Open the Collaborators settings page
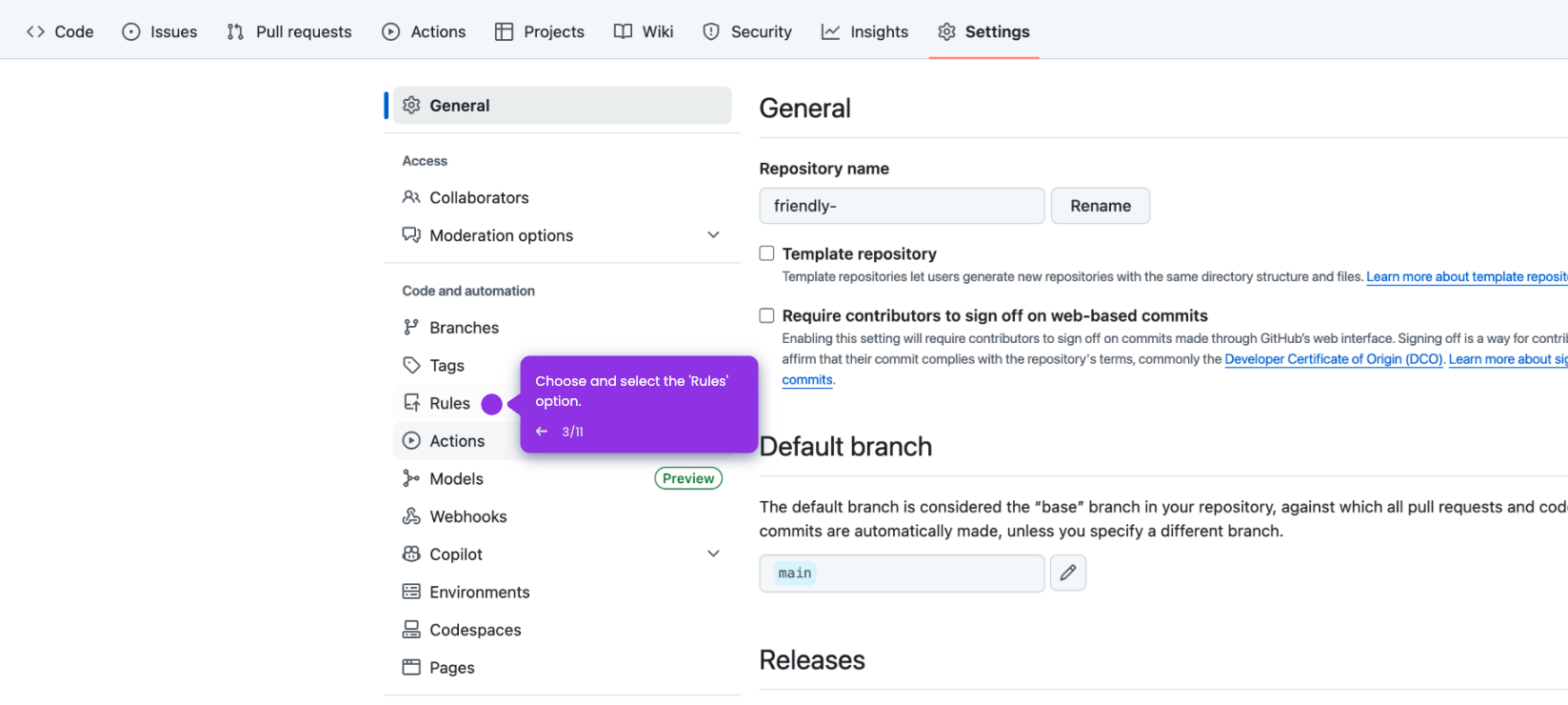Screen dimensions: 1568x705 (562, 197)
